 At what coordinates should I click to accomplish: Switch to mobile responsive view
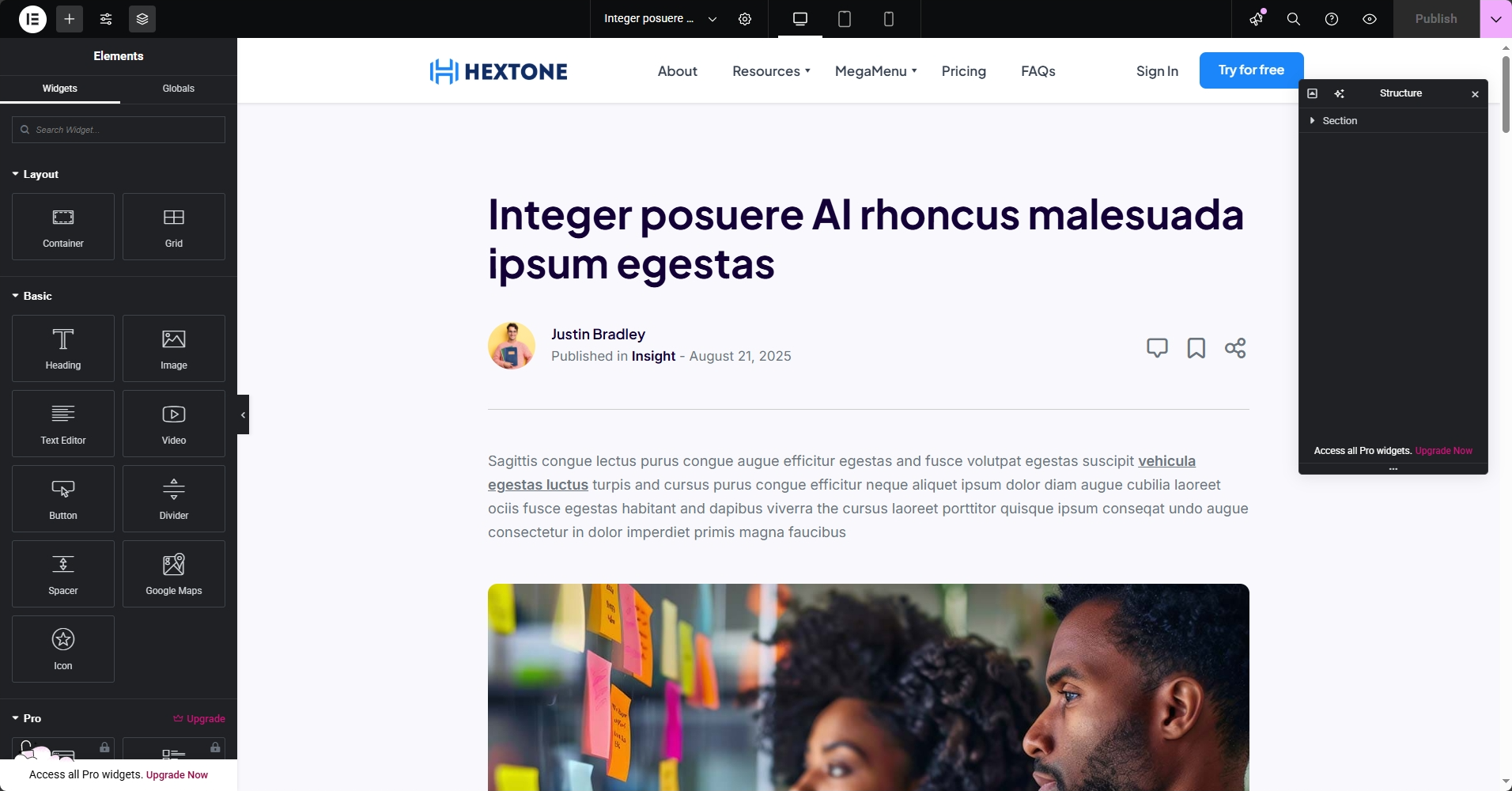click(889, 19)
